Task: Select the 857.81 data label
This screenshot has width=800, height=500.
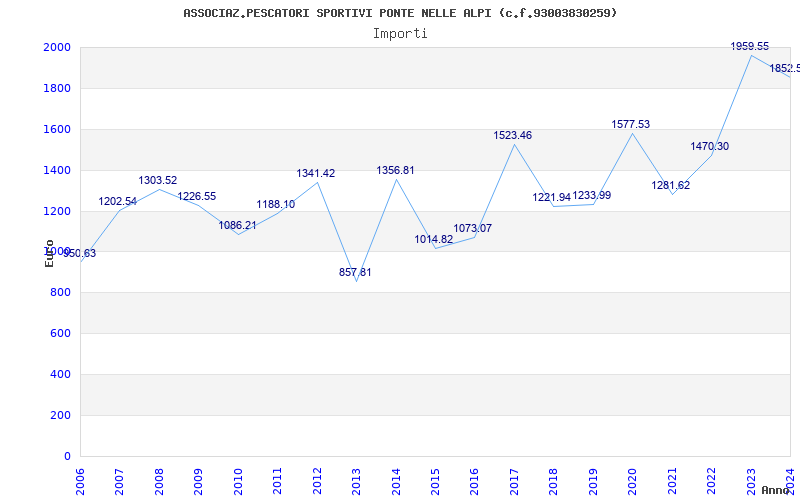Action: (x=355, y=272)
